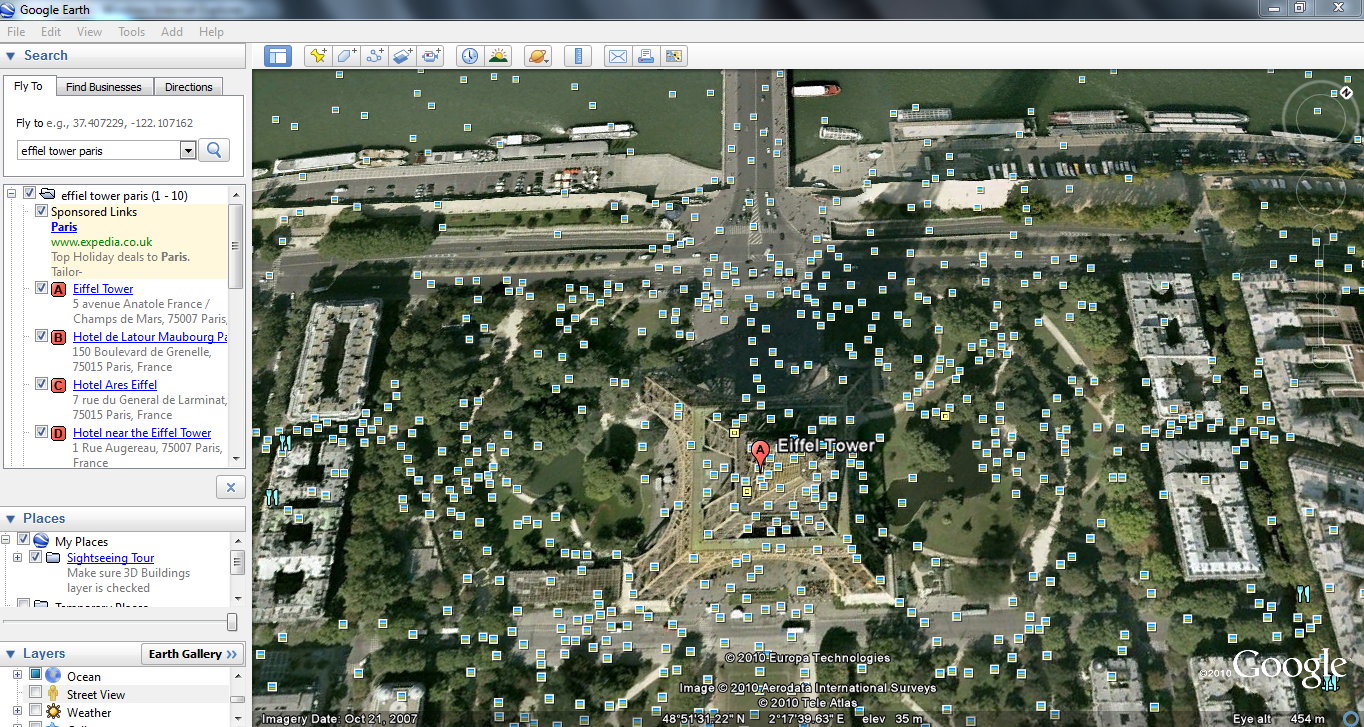The height and width of the screenshot is (727, 1364).
Task: Uncheck the Eiffel Tower result checkbox
Action: (x=41, y=288)
